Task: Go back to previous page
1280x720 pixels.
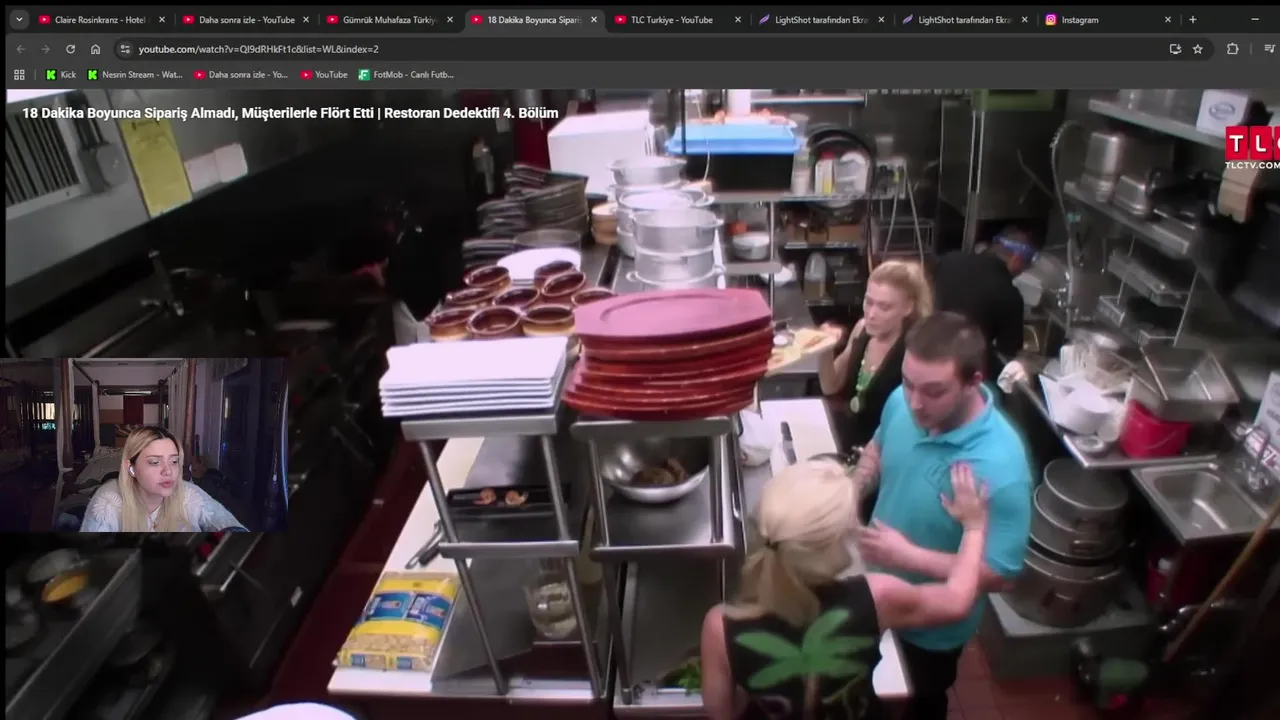Action: [21, 49]
